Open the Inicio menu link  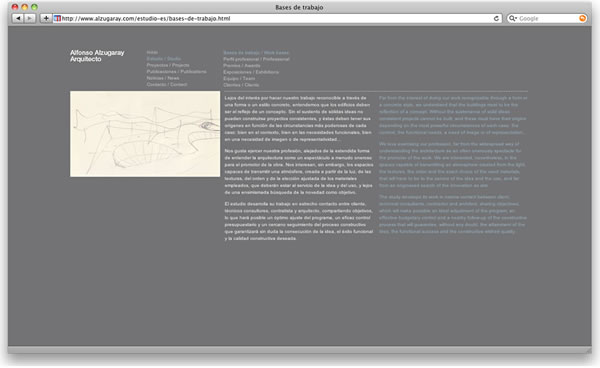(152, 52)
